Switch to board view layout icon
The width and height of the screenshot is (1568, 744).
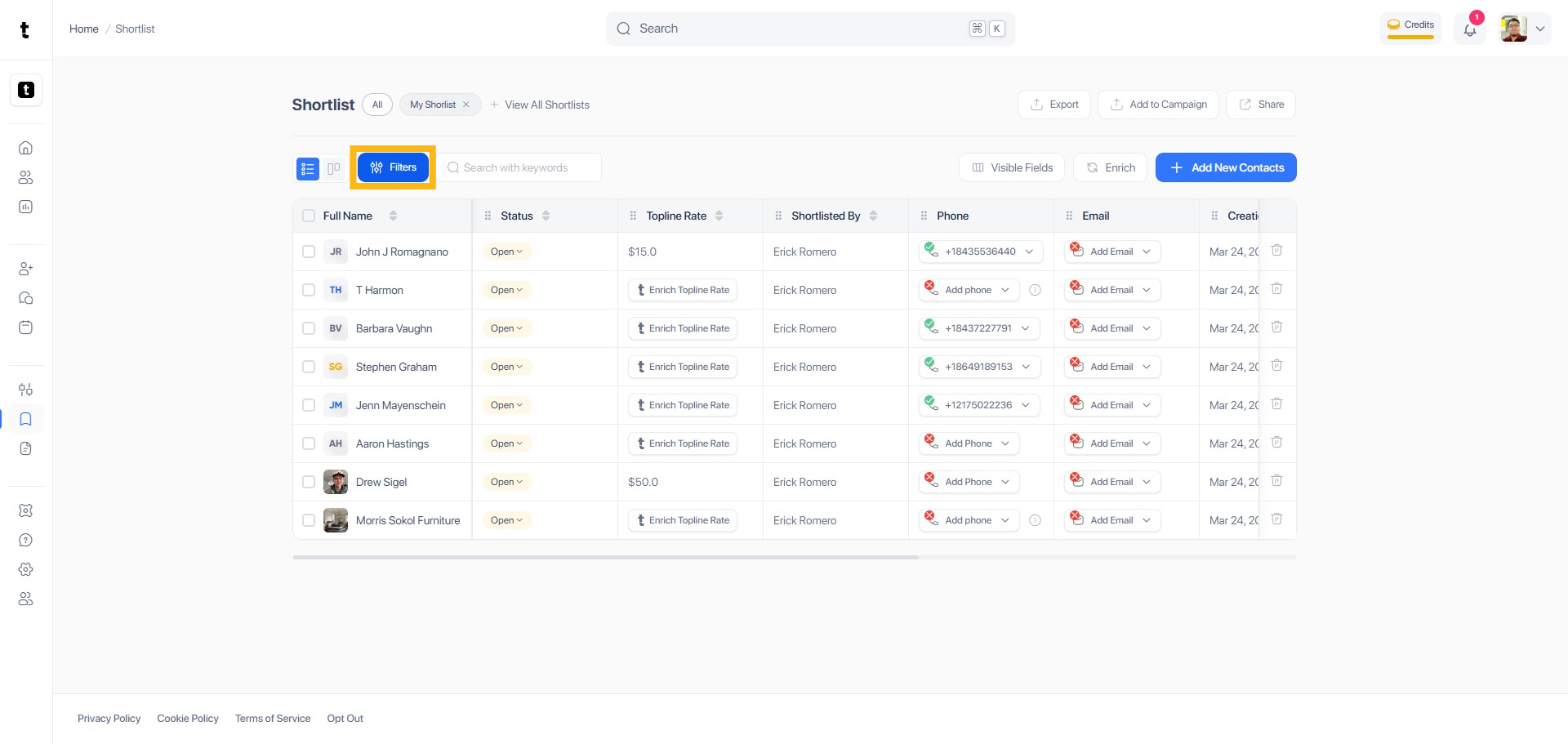(333, 168)
